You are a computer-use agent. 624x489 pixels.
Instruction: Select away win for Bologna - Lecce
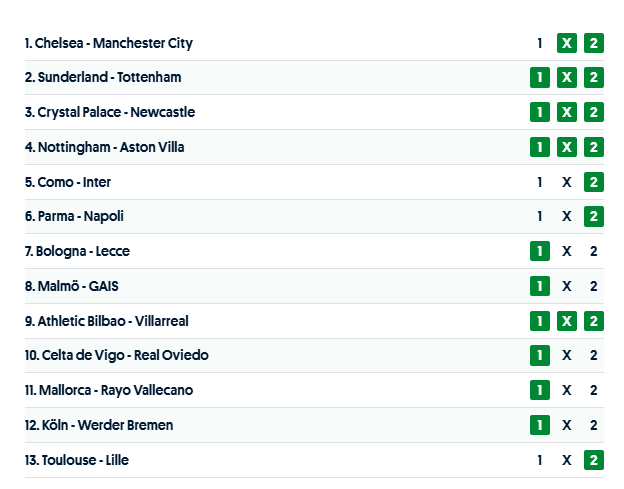tap(594, 251)
